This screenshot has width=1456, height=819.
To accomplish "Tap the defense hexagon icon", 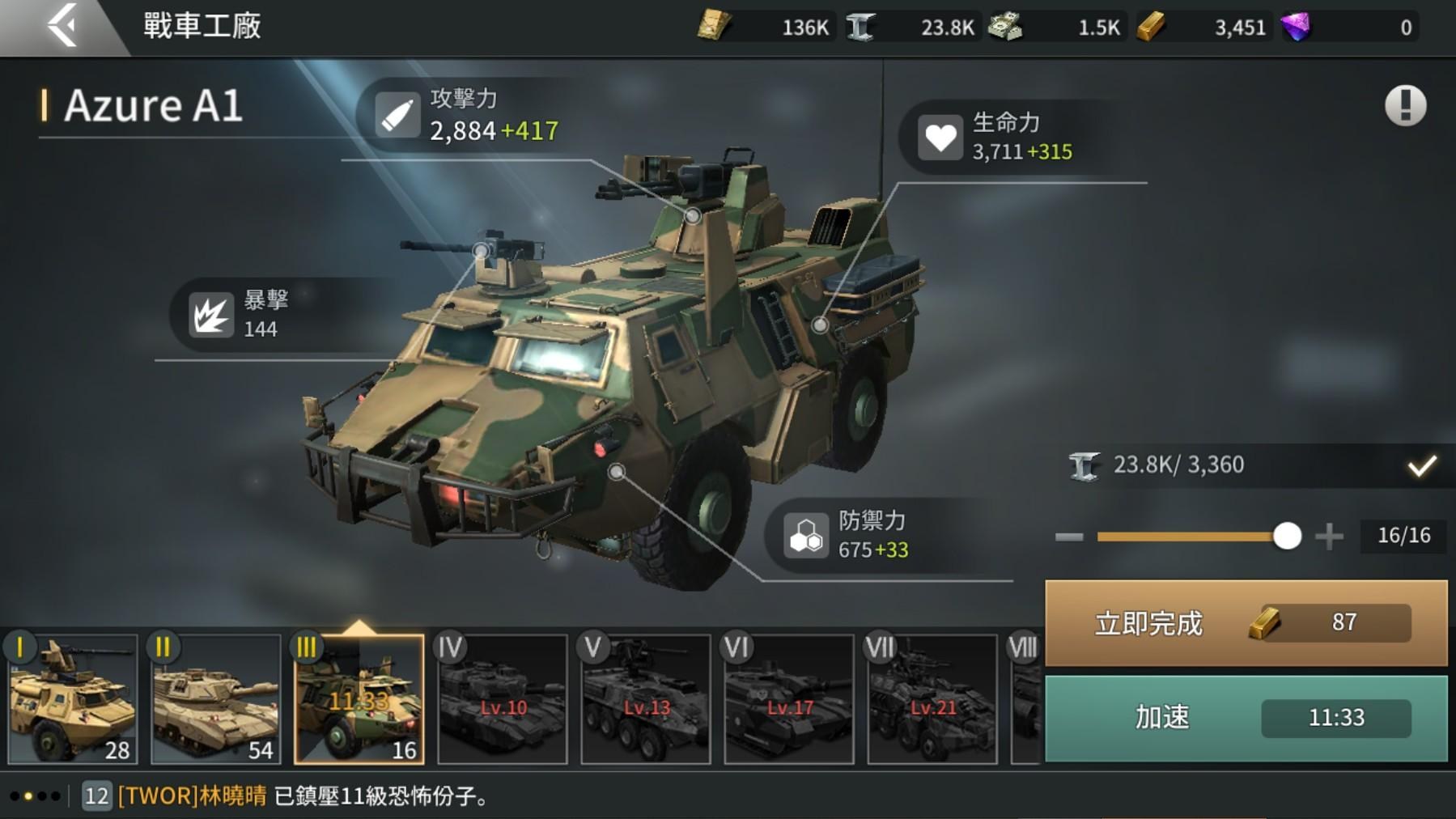I will point(806,535).
